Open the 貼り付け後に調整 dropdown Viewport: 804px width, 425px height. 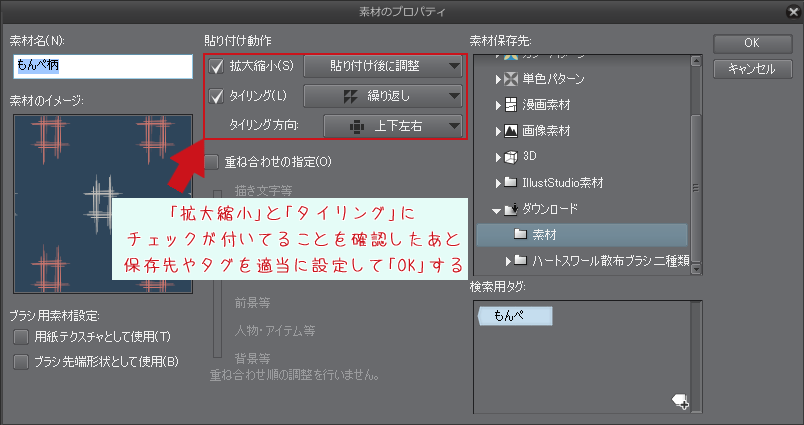click(x=383, y=66)
